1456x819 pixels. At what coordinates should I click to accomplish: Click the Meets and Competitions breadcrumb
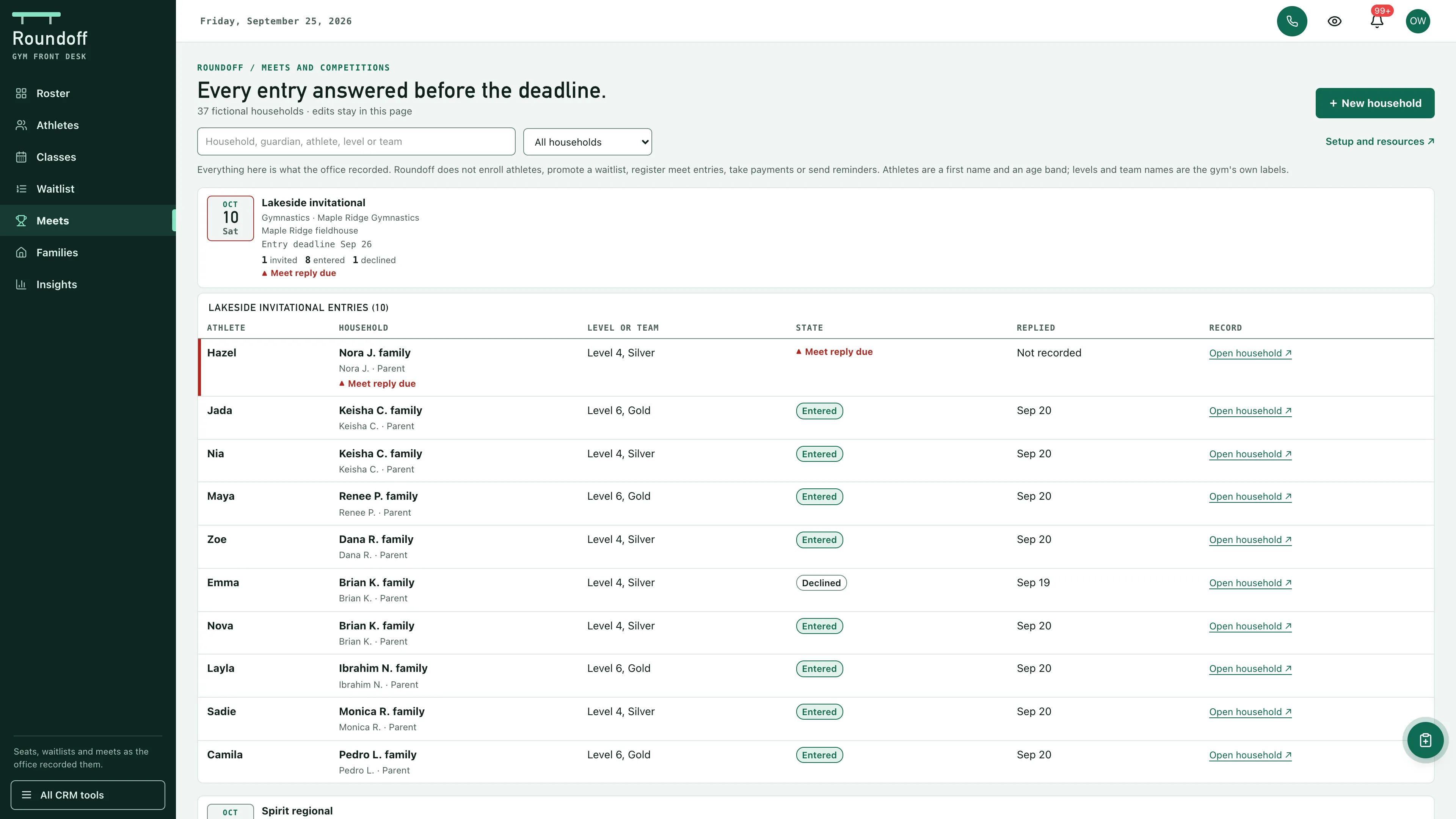(326, 67)
